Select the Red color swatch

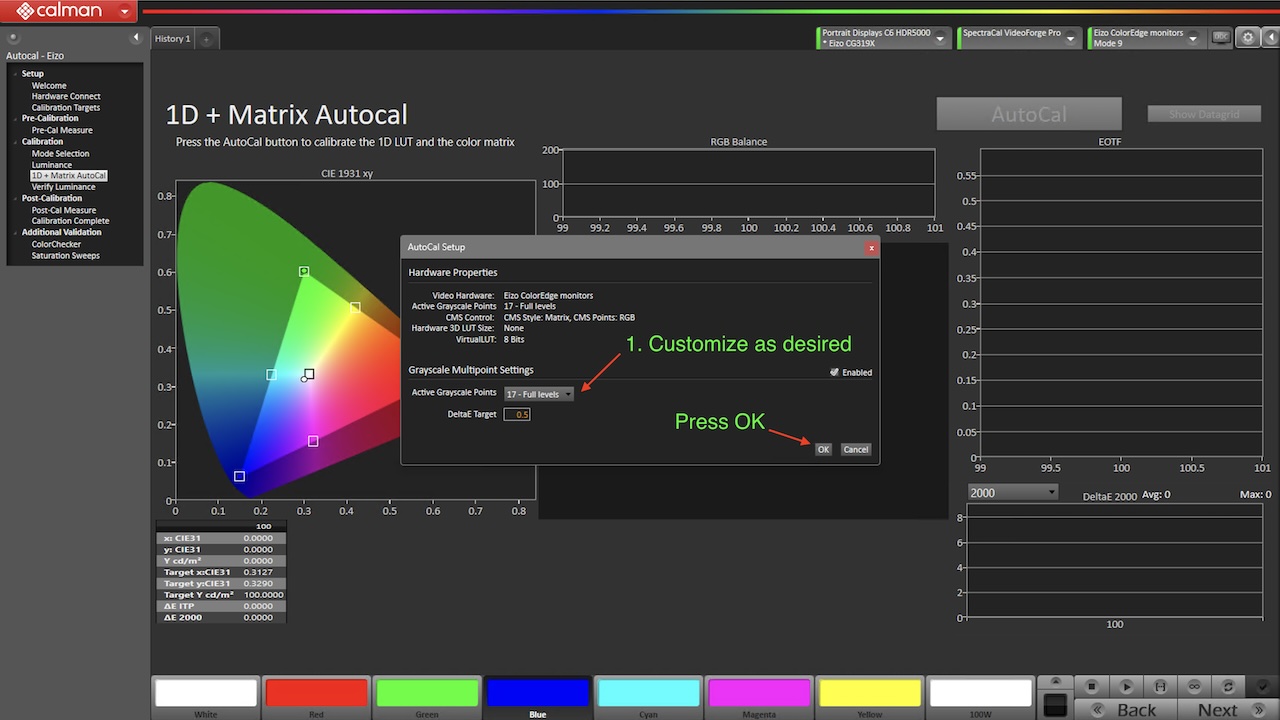pos(316,698)
